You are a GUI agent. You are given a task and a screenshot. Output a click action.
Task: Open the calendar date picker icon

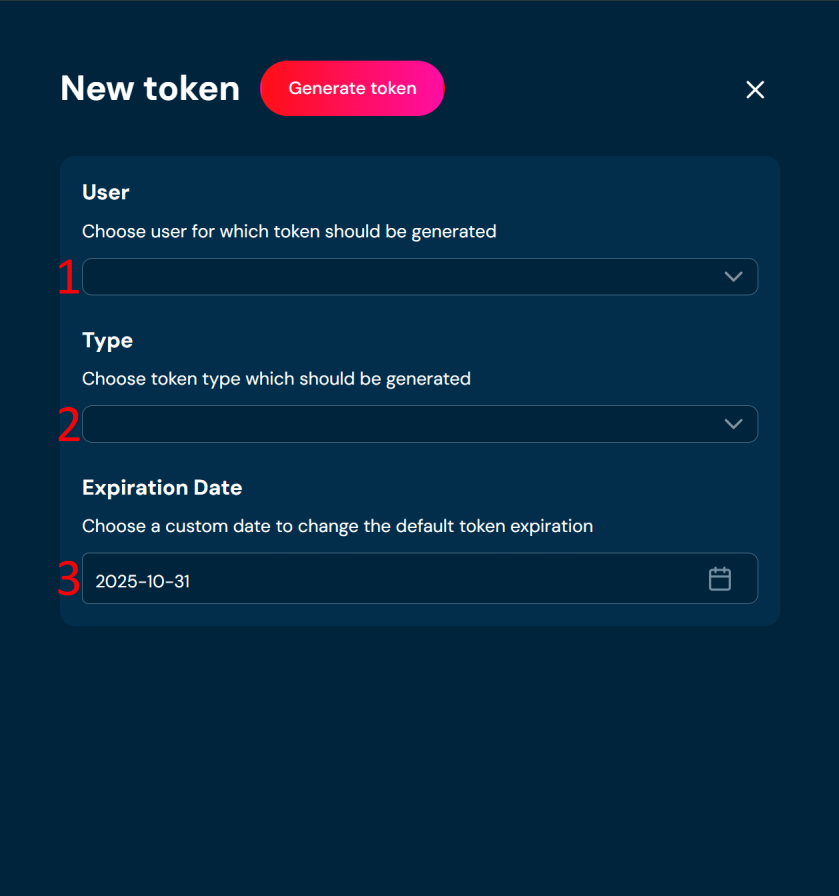(x=720, y=579)
